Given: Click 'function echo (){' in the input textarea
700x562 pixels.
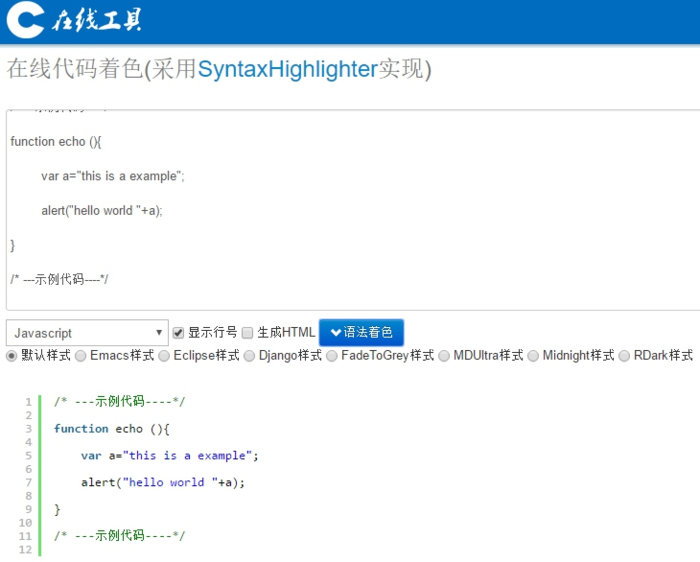Looking at the screenshot, I should [56, 142].
